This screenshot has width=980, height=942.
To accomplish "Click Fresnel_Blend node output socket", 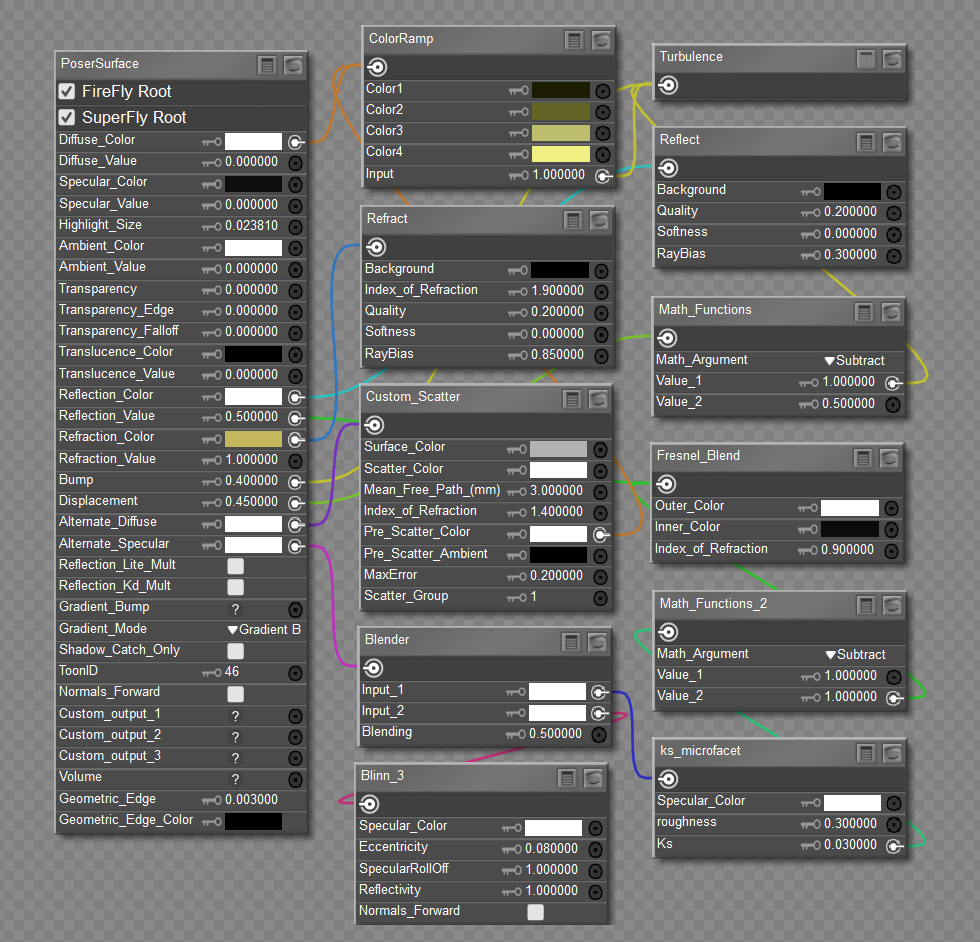I will (x=666, y=484).
